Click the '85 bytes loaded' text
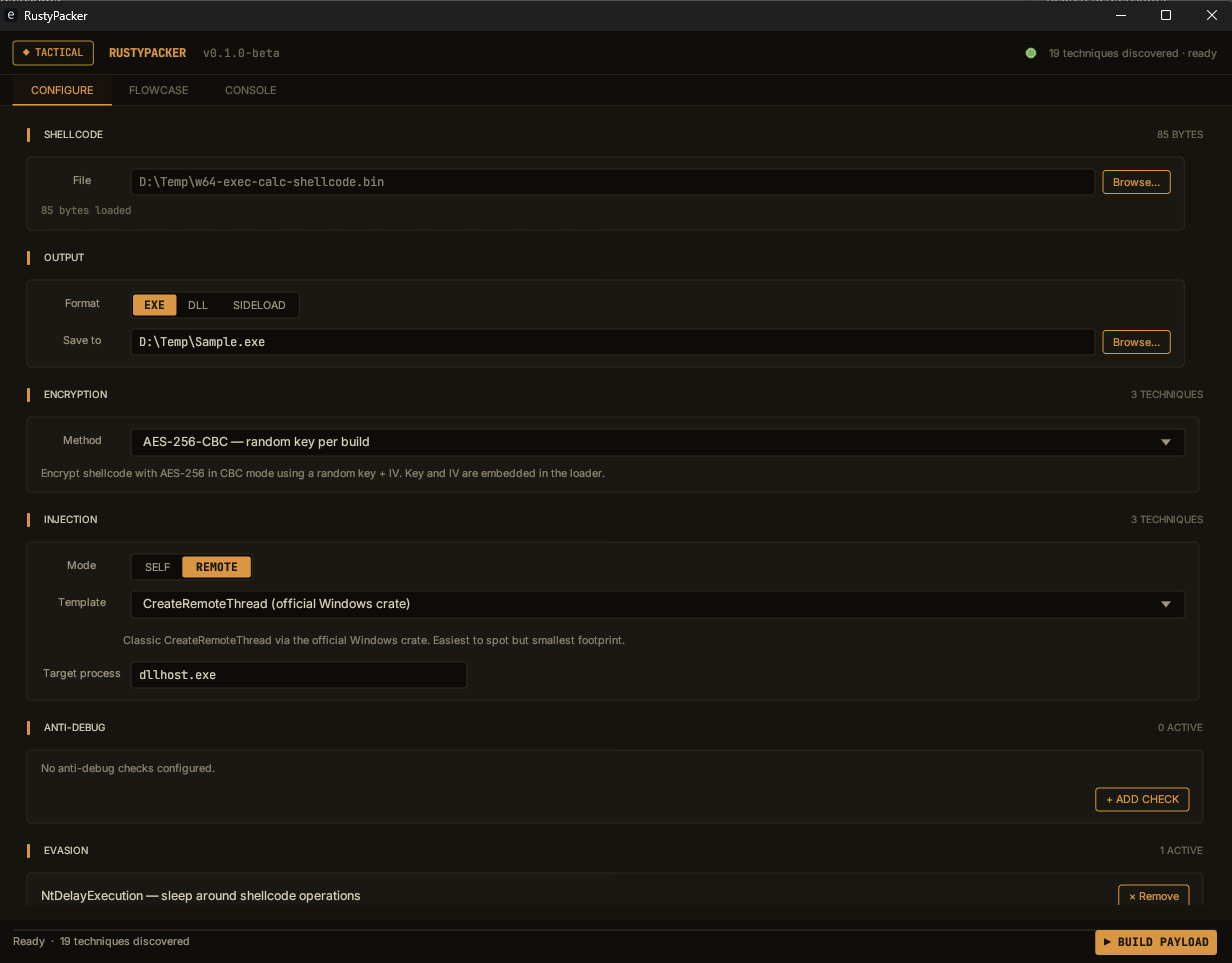 (86, 211)
